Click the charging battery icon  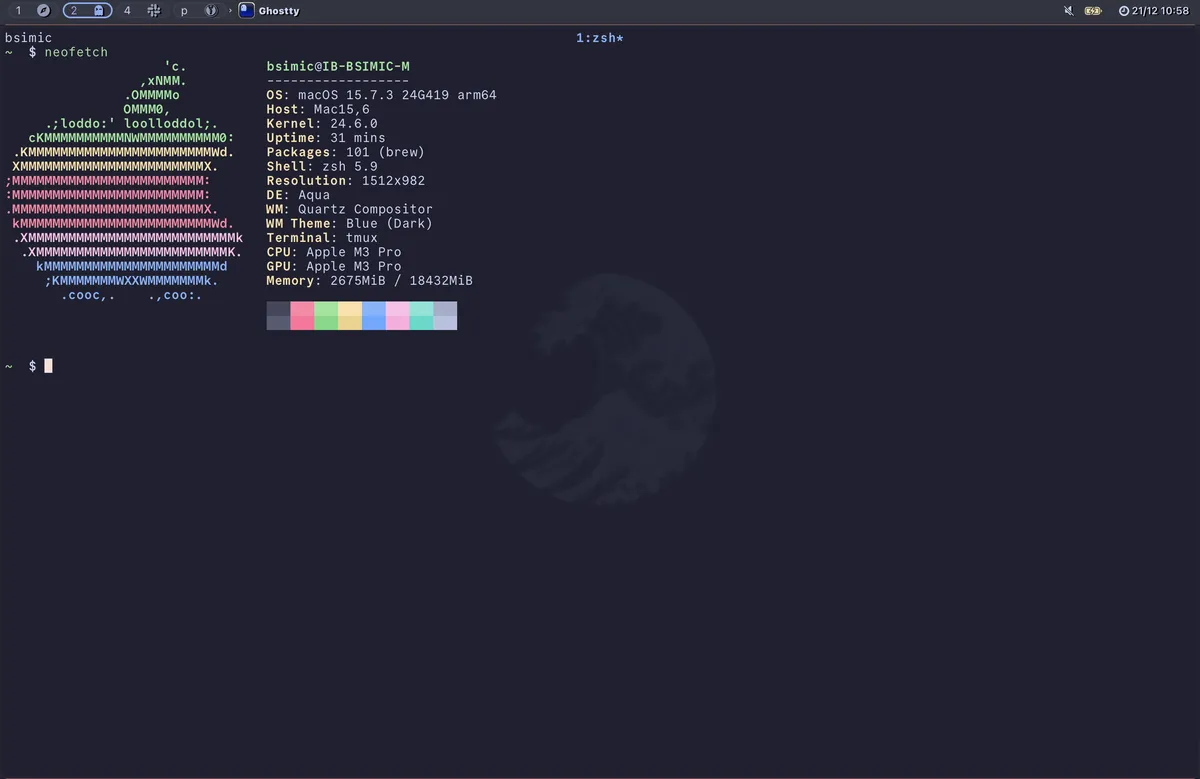click(x=1093, y=11)
